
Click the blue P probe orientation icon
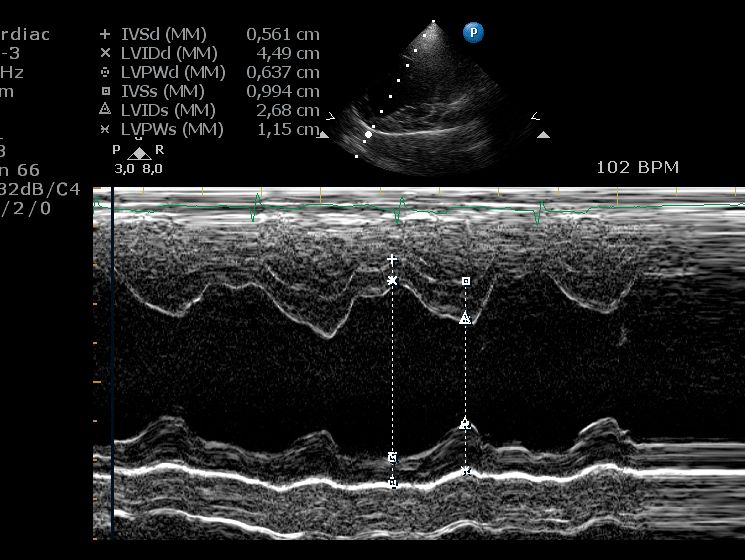[x=473, y=33]
